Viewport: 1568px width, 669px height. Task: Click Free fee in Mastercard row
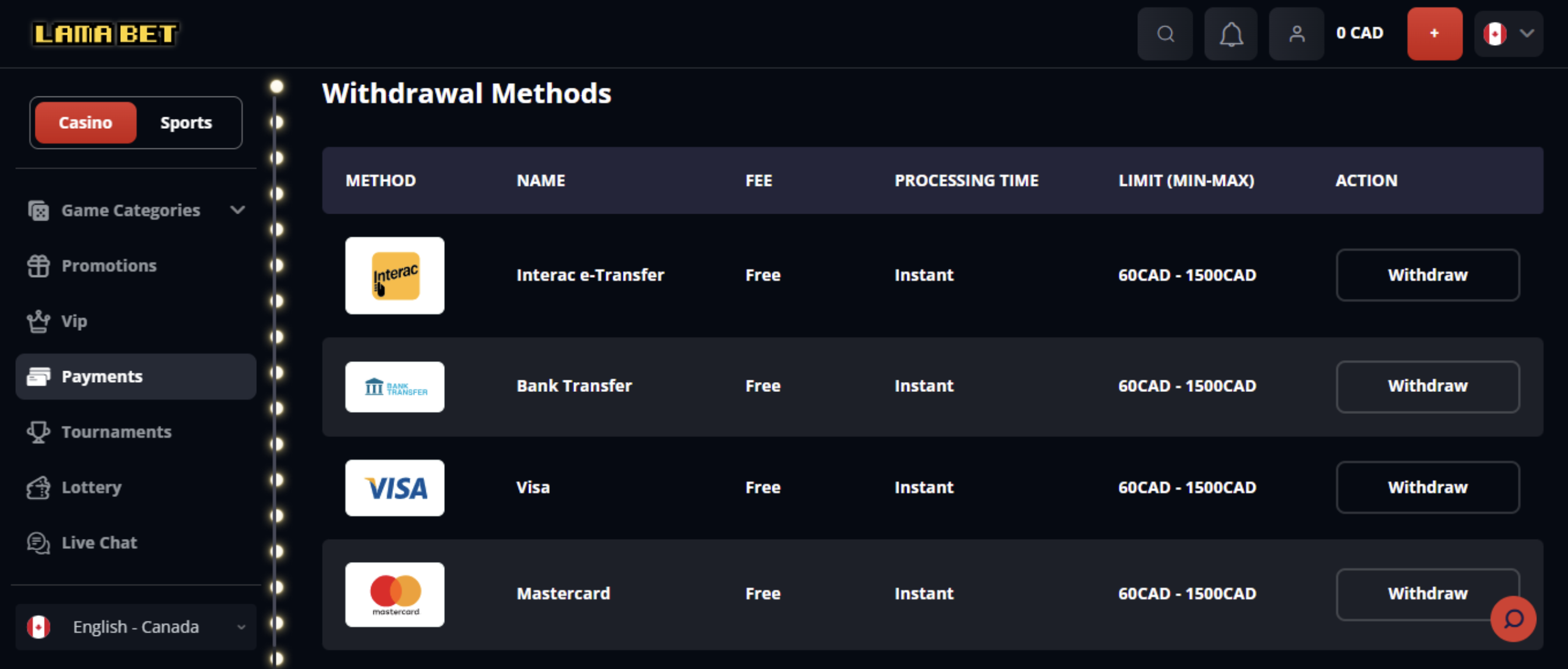(763, 593)
